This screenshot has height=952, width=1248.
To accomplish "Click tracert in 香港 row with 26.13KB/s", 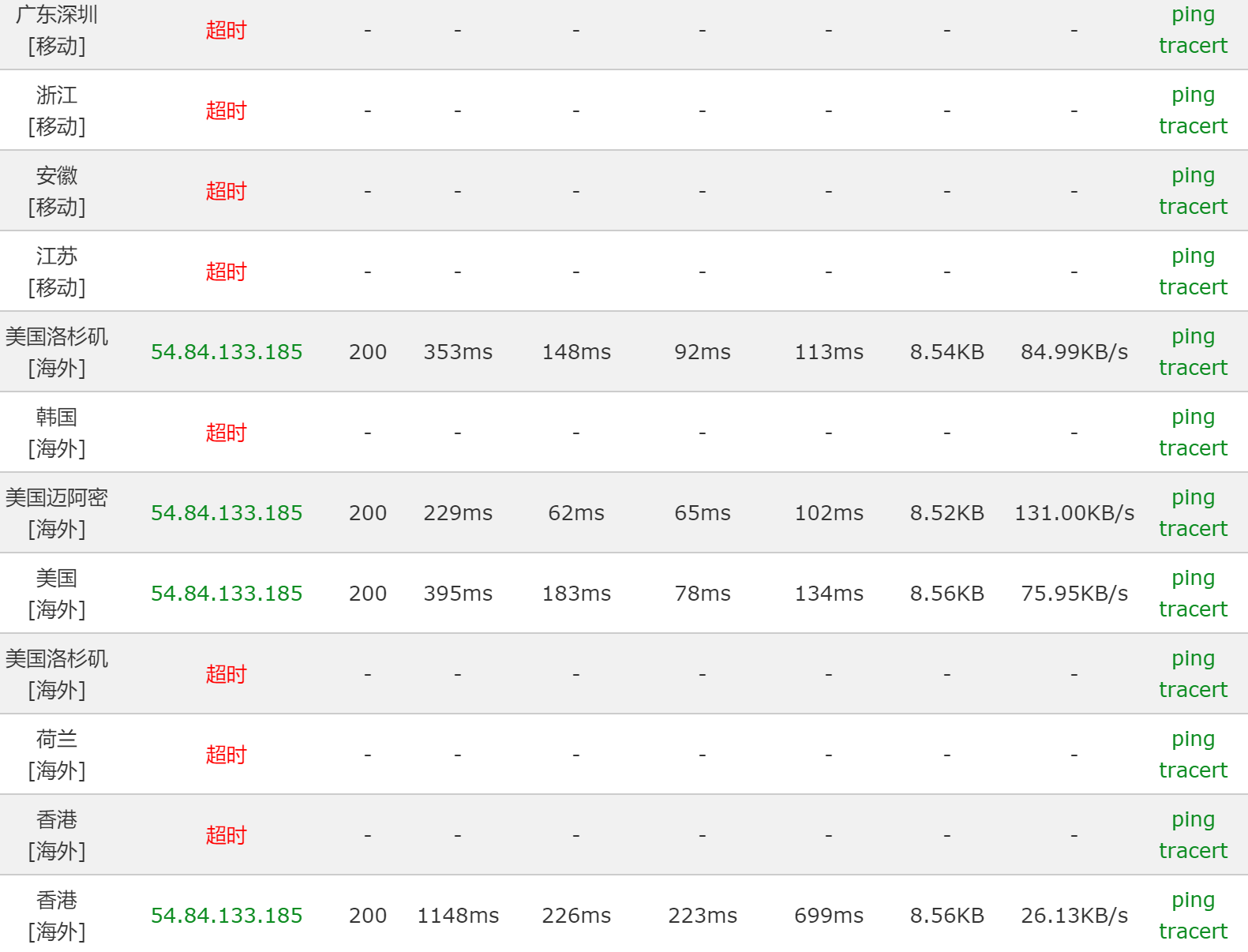I will coord(1192,931).
